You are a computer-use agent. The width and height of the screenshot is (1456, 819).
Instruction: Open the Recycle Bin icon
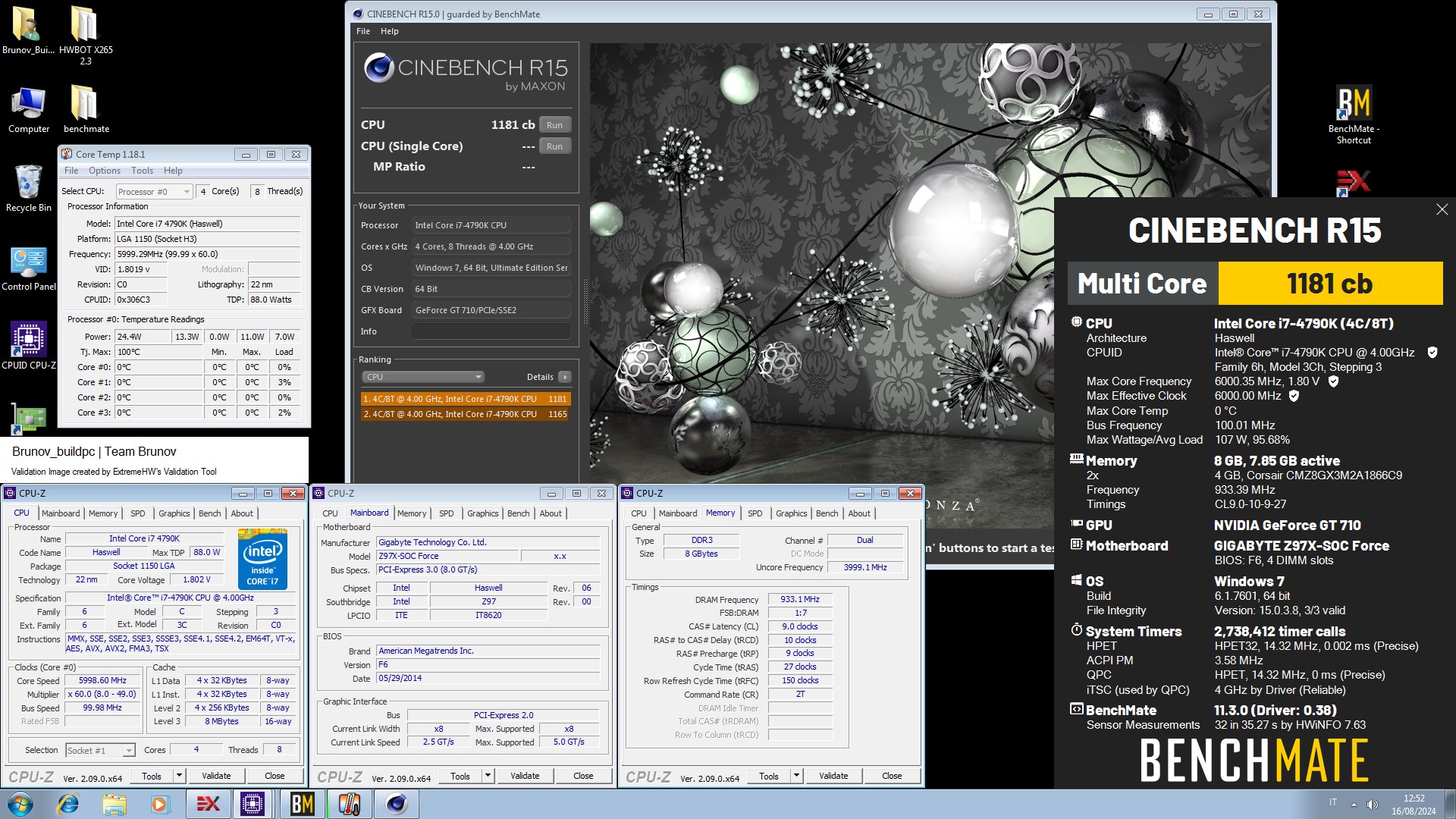(x=28, y=188)
